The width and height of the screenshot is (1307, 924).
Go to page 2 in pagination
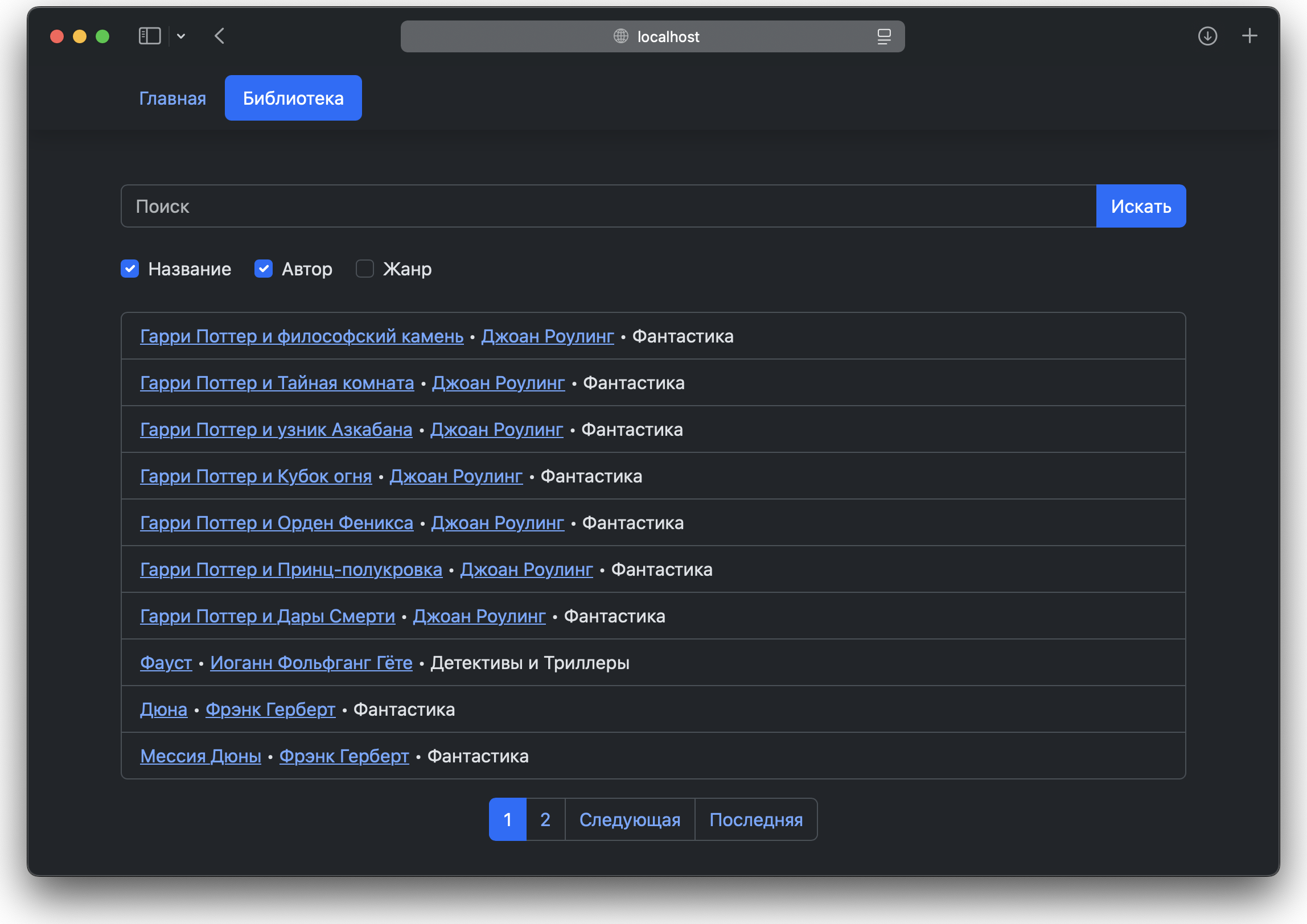(x=545, y=819)
